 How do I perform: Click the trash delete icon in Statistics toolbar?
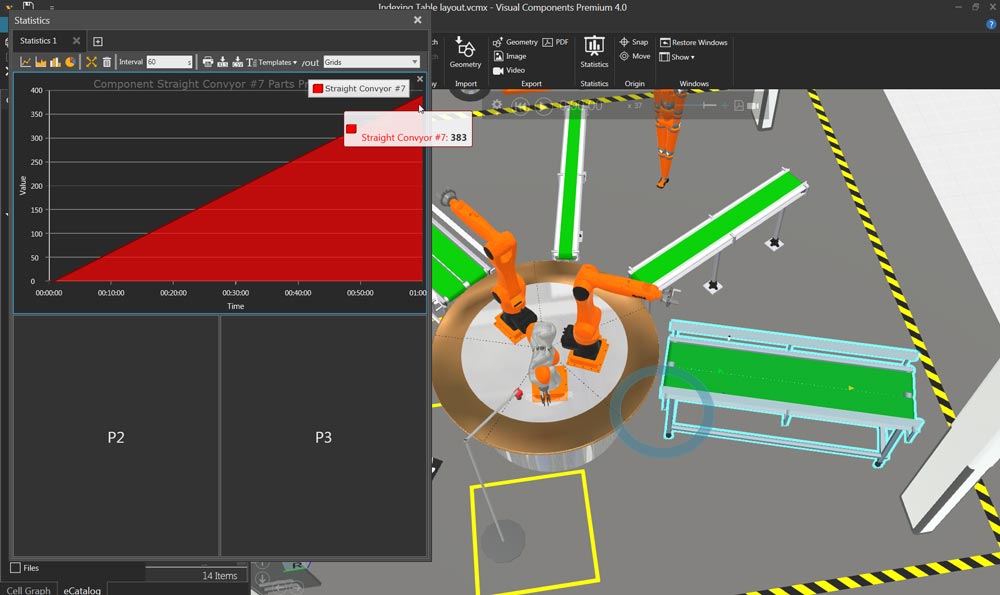(107, 62)
